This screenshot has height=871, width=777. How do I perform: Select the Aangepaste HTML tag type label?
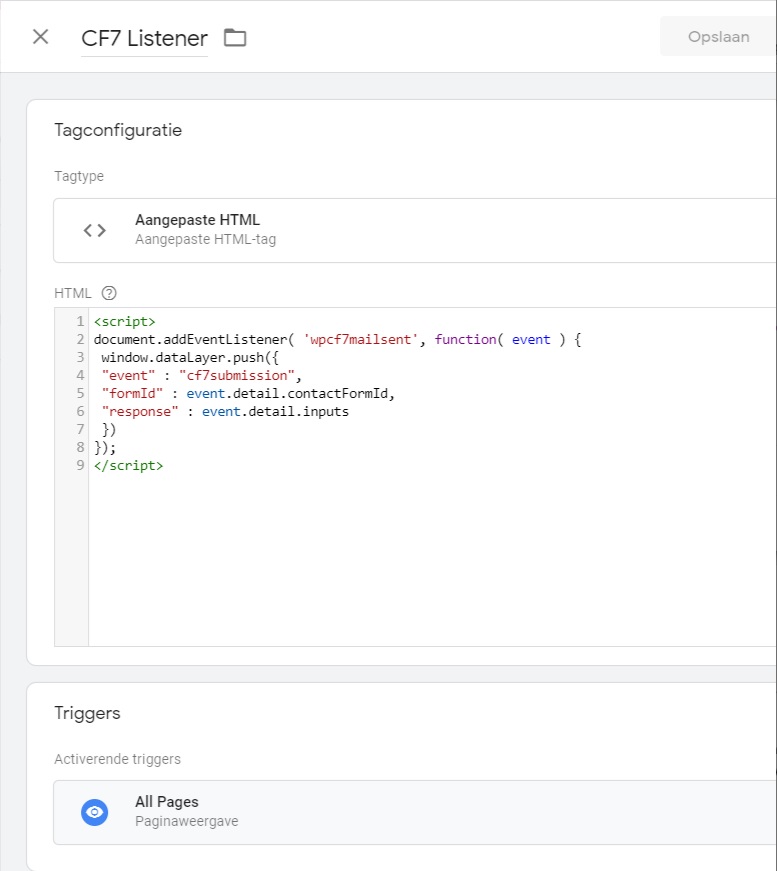coord(197,220)
